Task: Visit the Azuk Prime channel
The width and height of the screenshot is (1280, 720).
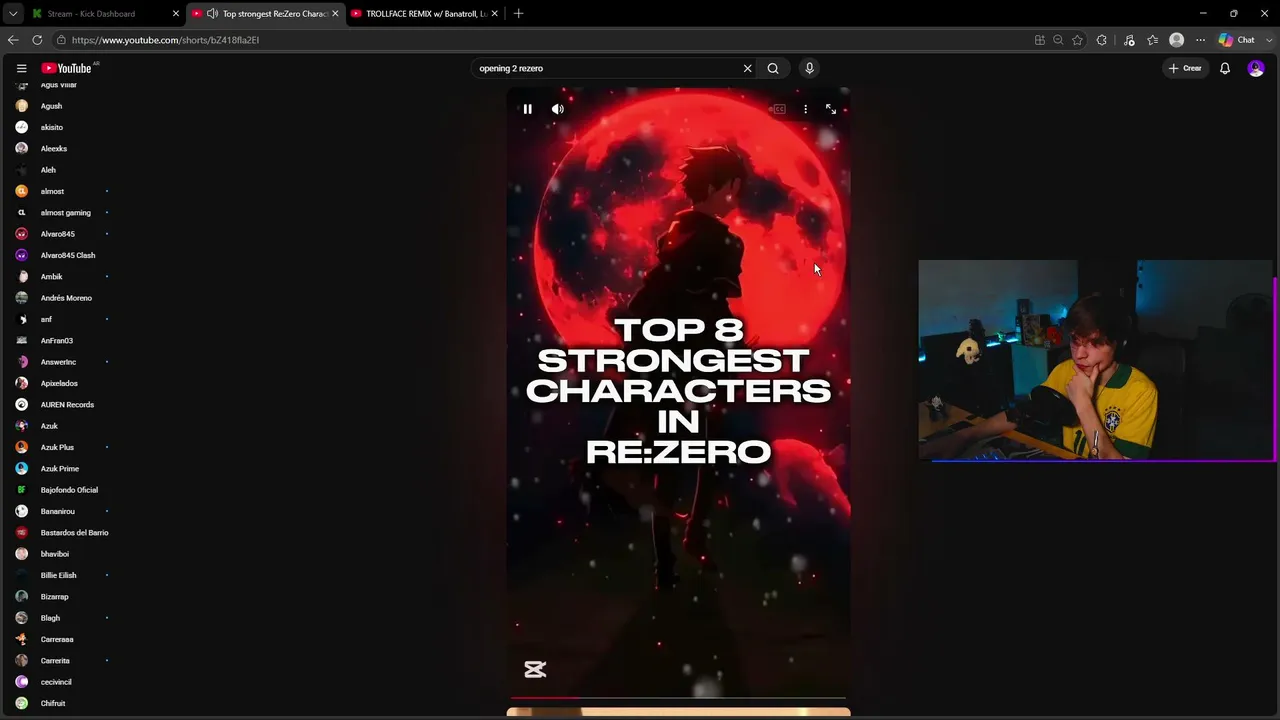Action: [x=60, y=469]
